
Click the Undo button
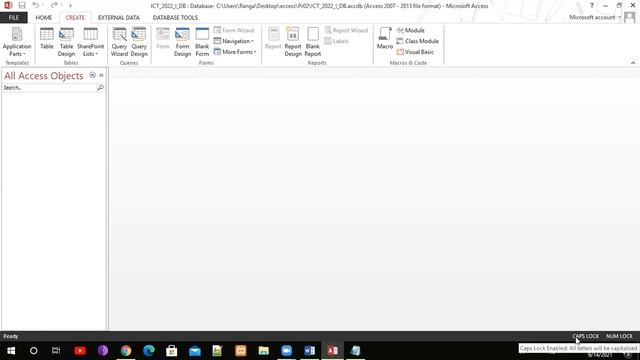coord(36,5)
